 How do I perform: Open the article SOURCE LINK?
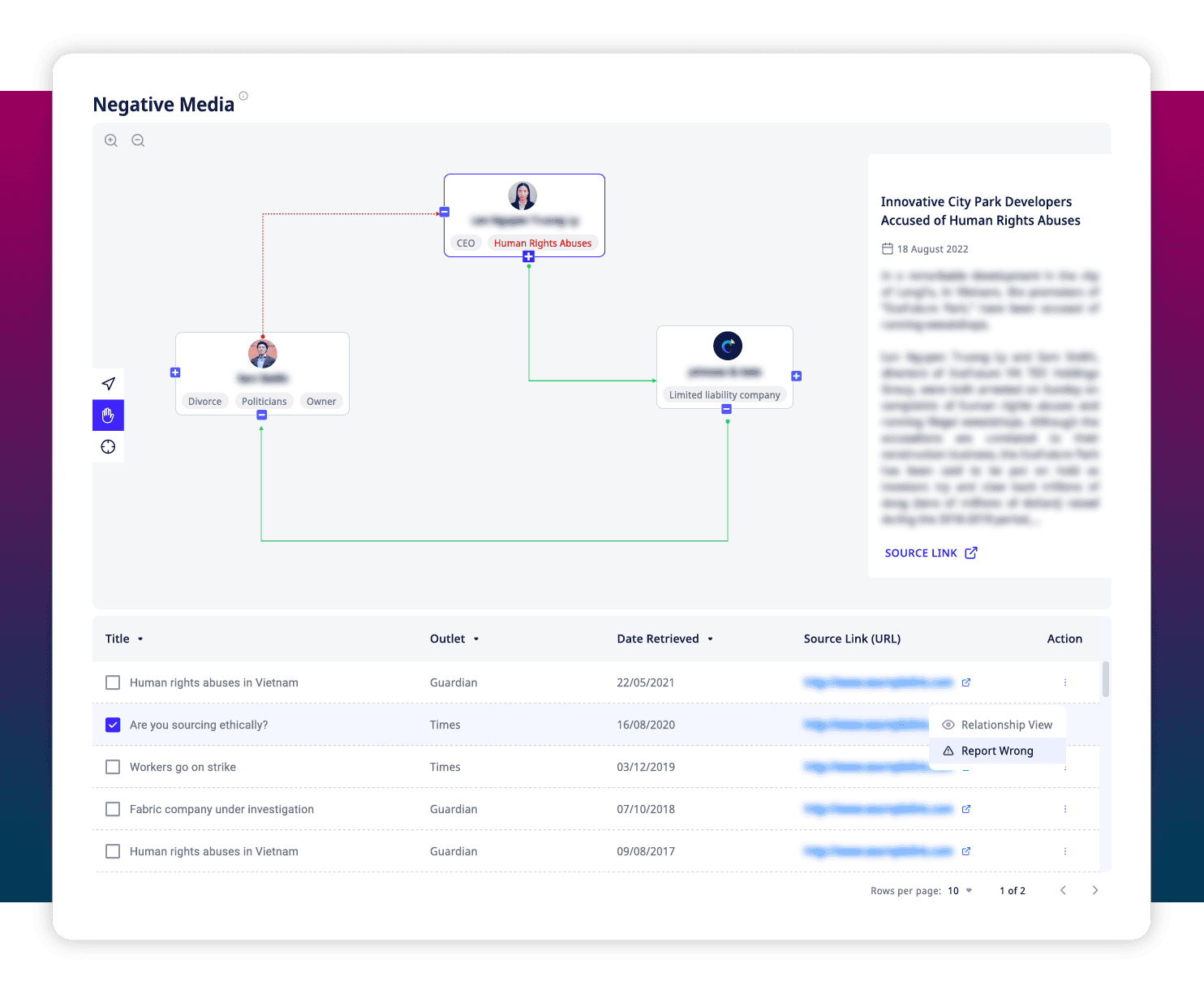click(931, 553)
